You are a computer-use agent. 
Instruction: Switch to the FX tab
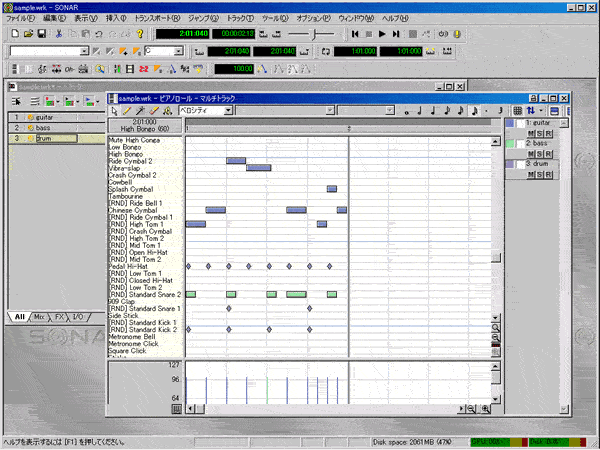pos(59,317)
